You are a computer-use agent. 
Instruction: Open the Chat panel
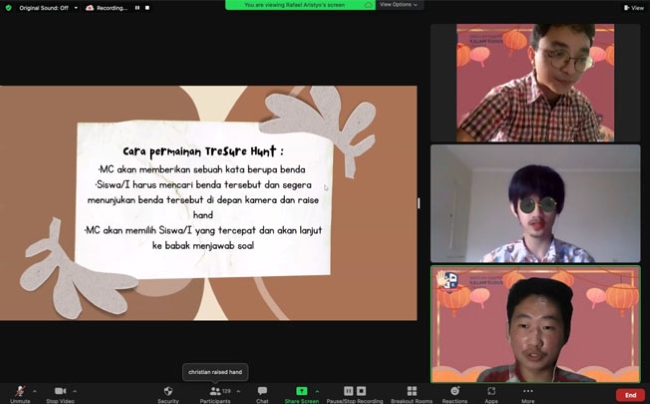click(x=262, y=392)
